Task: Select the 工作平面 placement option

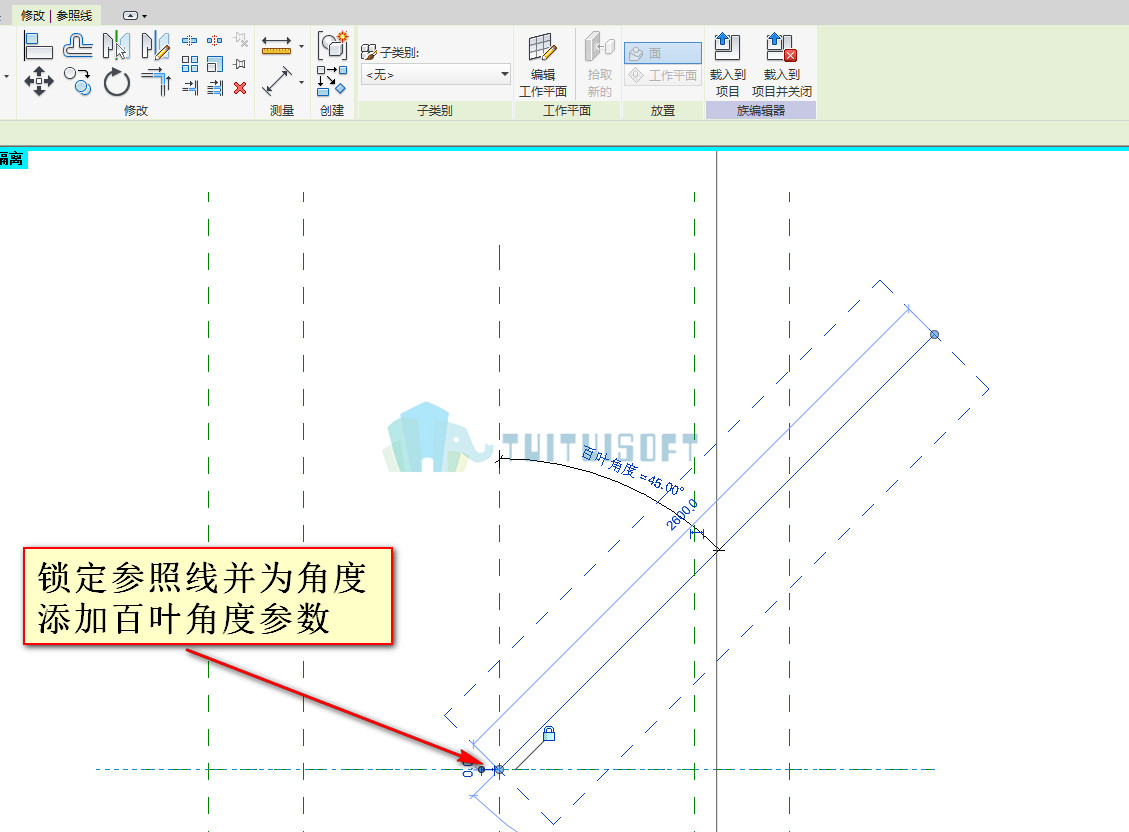Action: click(x=662, y=75)
